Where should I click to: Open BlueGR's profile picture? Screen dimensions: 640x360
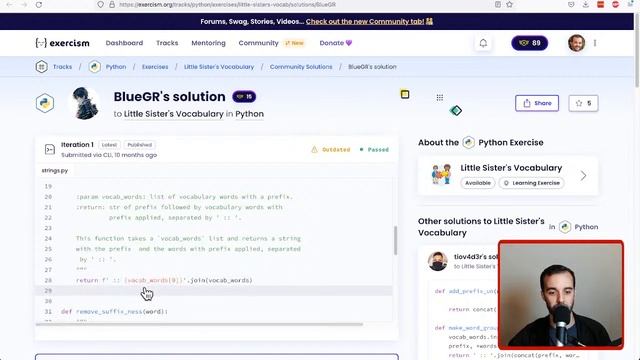click(x=86, y=104)
